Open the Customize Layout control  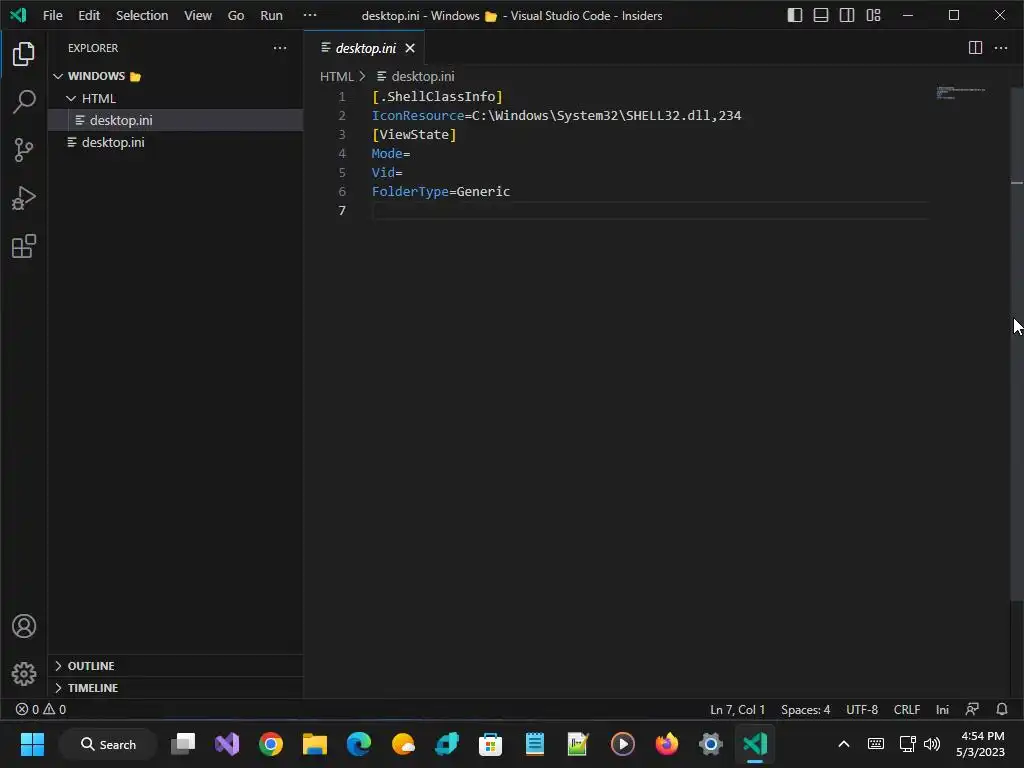[x=873, y=15]
